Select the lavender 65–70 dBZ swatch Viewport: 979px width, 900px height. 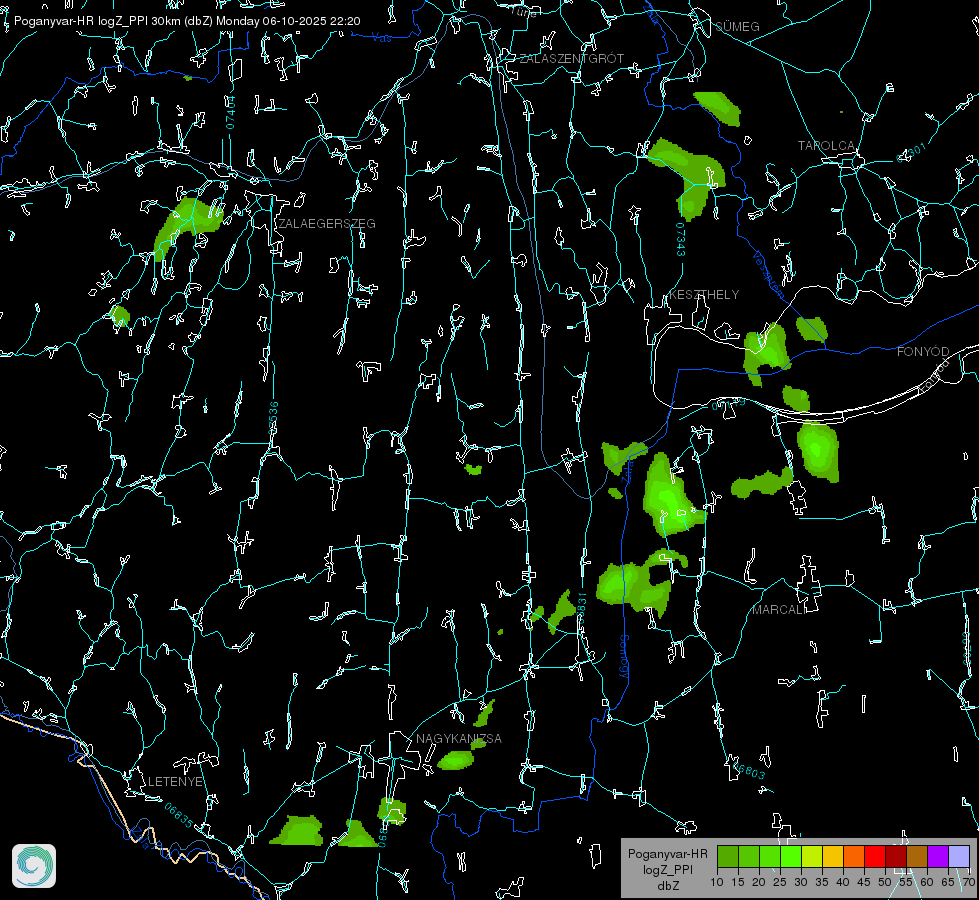coord(958,856)
